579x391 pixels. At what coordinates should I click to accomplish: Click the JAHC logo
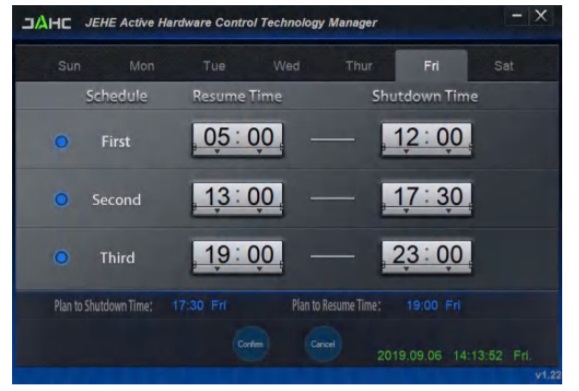pos(47,23)
